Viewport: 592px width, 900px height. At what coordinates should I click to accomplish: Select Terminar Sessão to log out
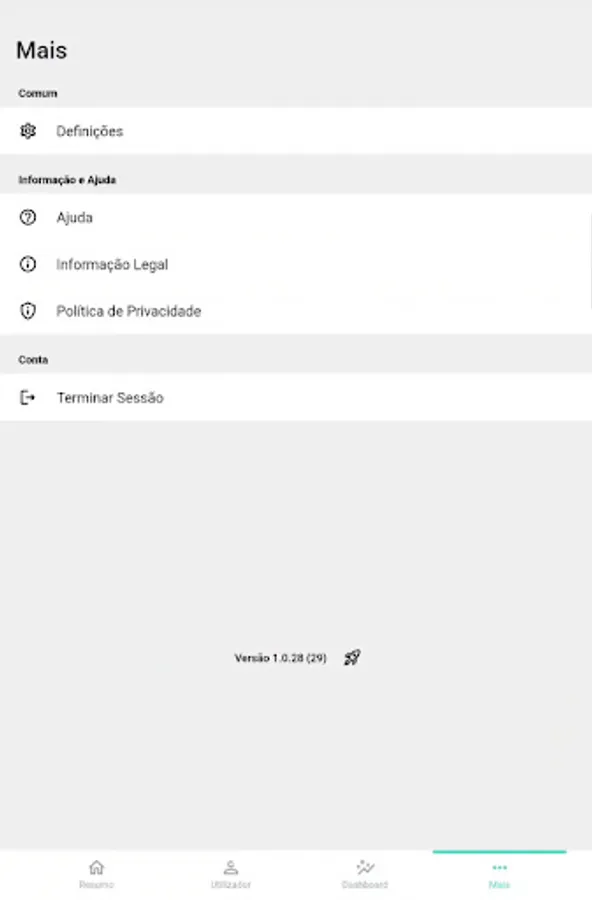(296, 397)
